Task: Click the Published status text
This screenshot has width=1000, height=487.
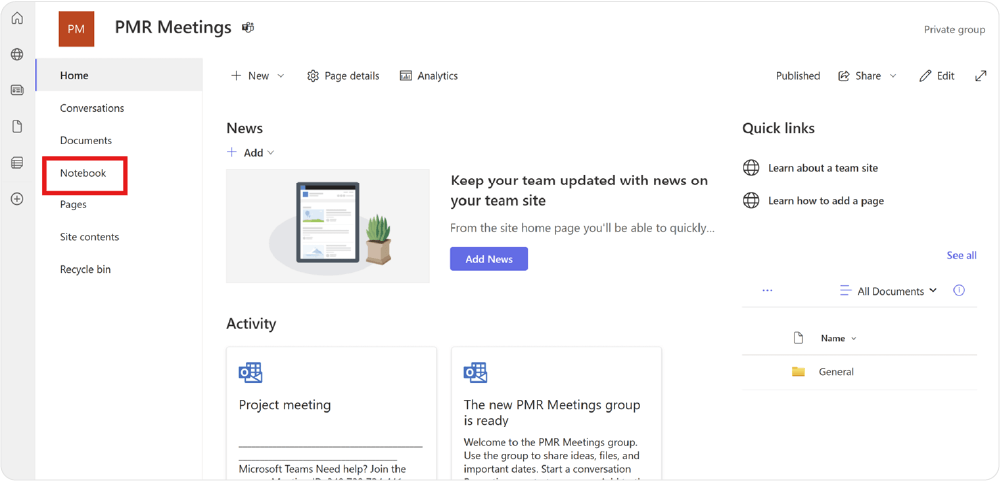Action: click(798, 76)
